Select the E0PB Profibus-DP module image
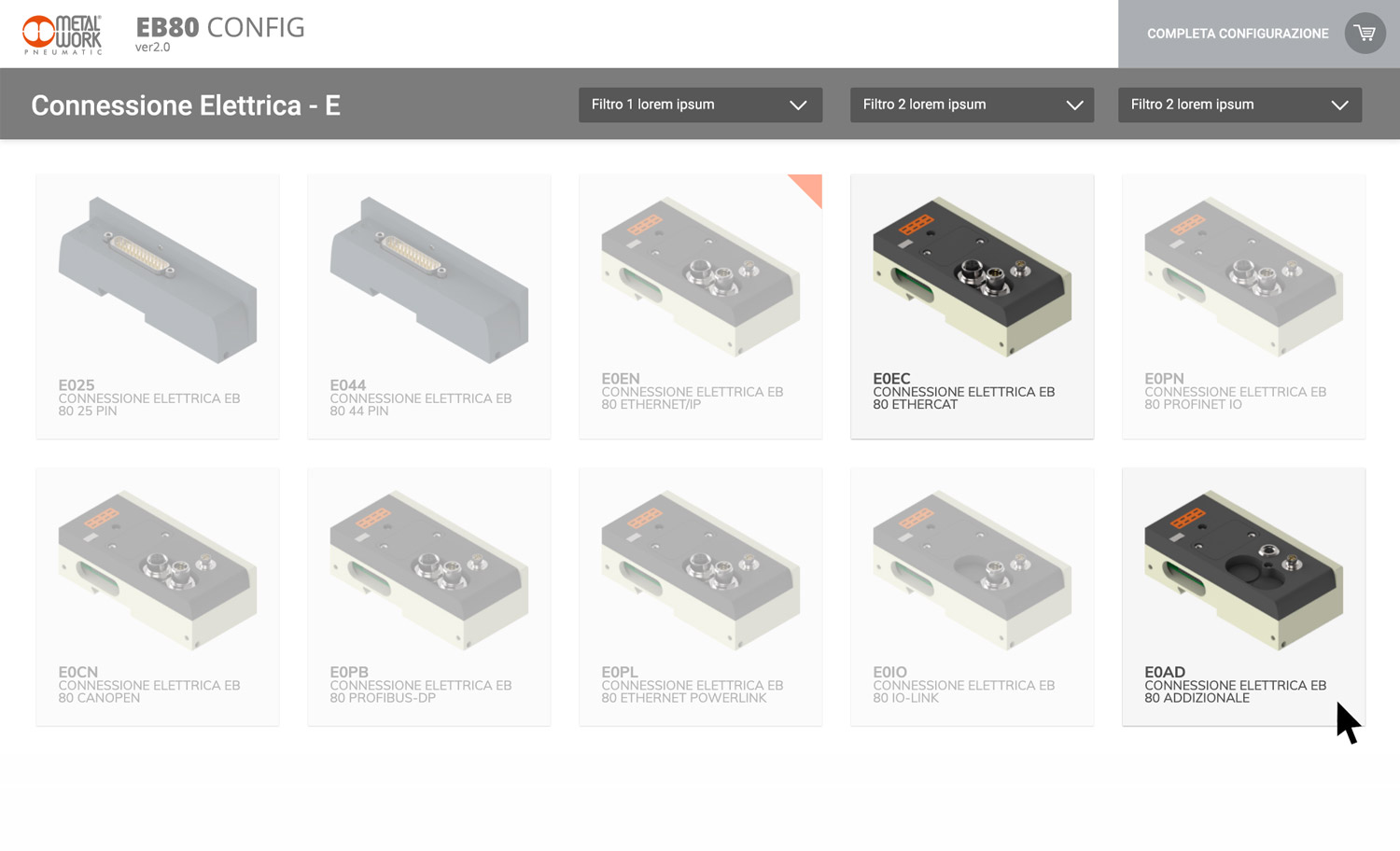 429,570
